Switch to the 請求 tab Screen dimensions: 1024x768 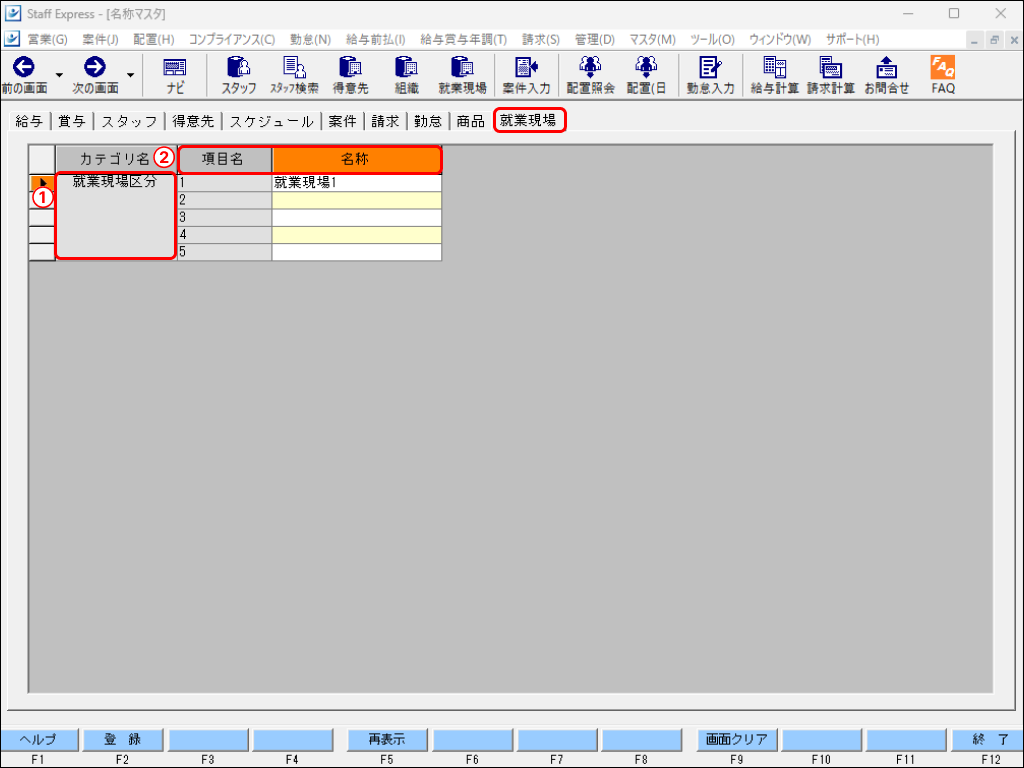coord(385,121)
